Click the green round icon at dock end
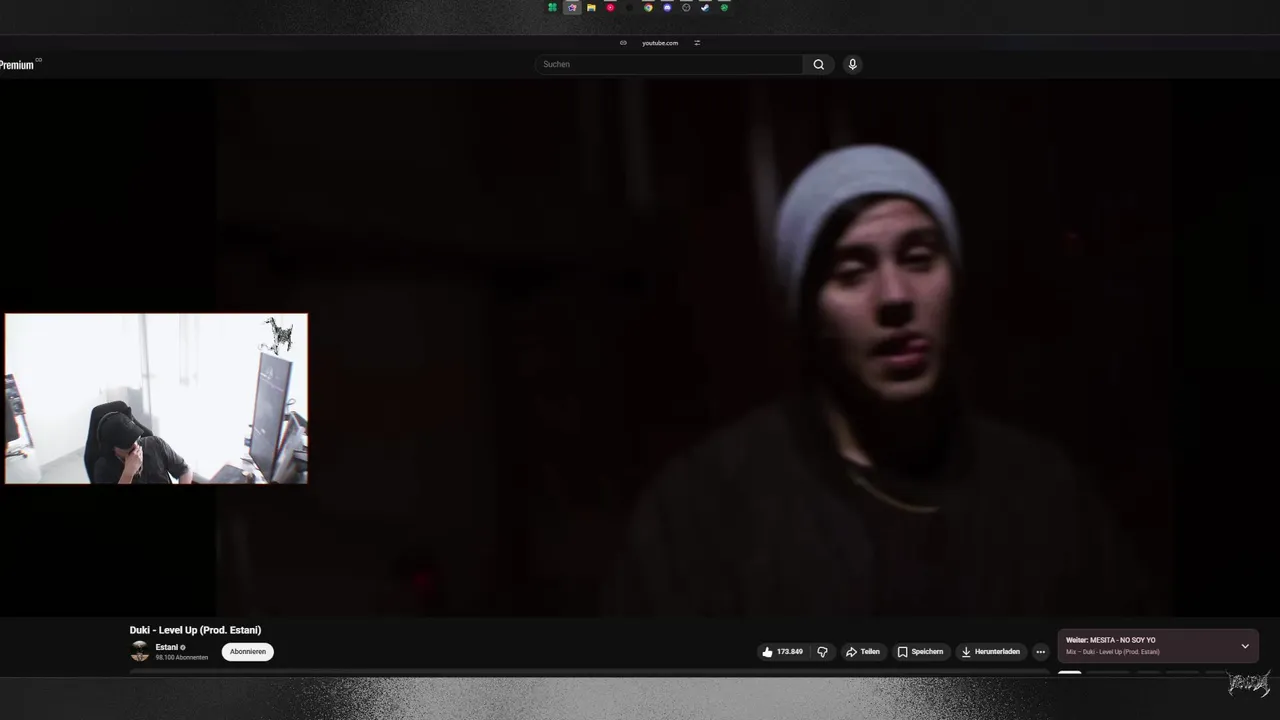This screenshot has width=1280, height=720. (724, 7)
